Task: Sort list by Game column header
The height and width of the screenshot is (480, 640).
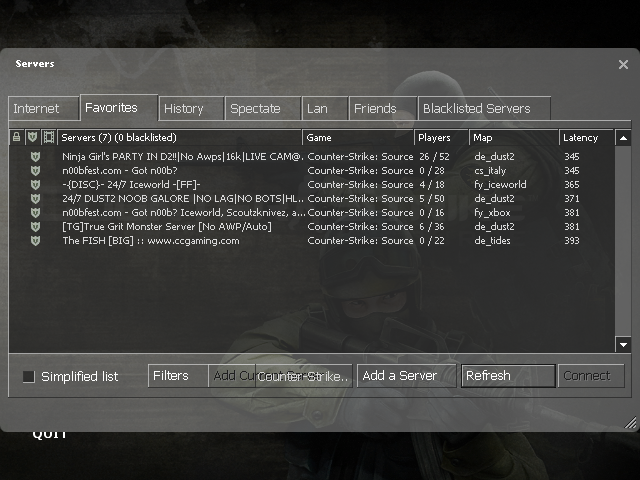Action: click(358, 138)
